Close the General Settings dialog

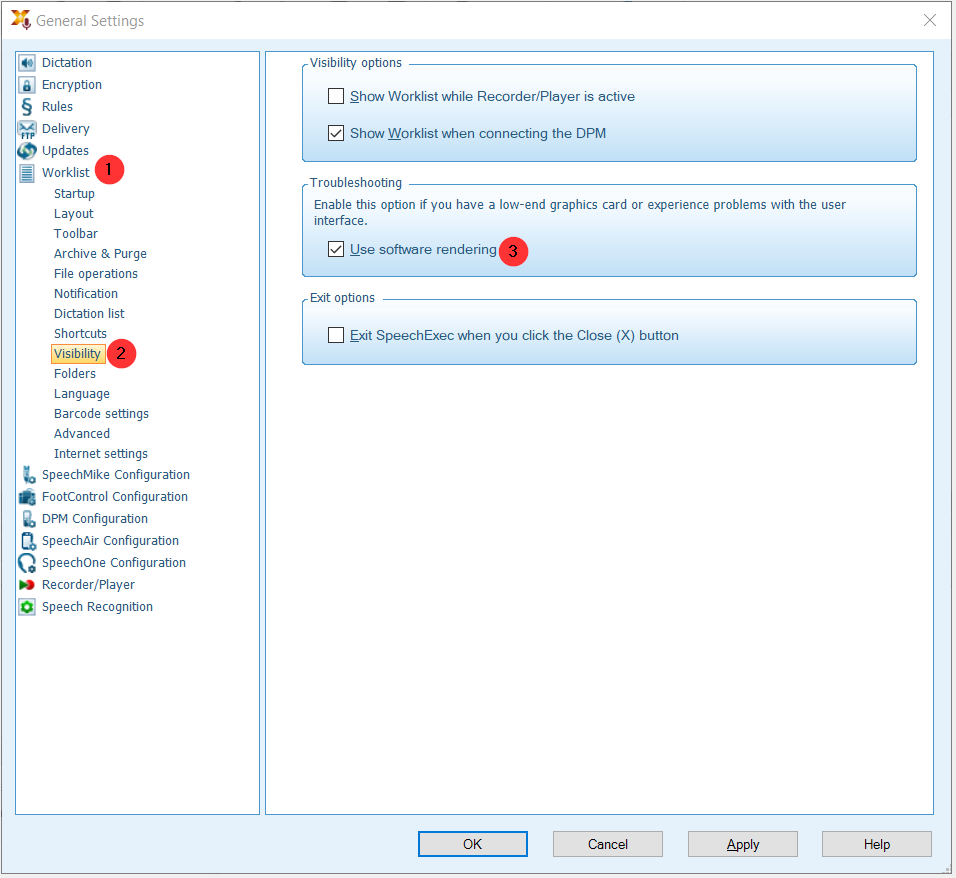[930, 20]
